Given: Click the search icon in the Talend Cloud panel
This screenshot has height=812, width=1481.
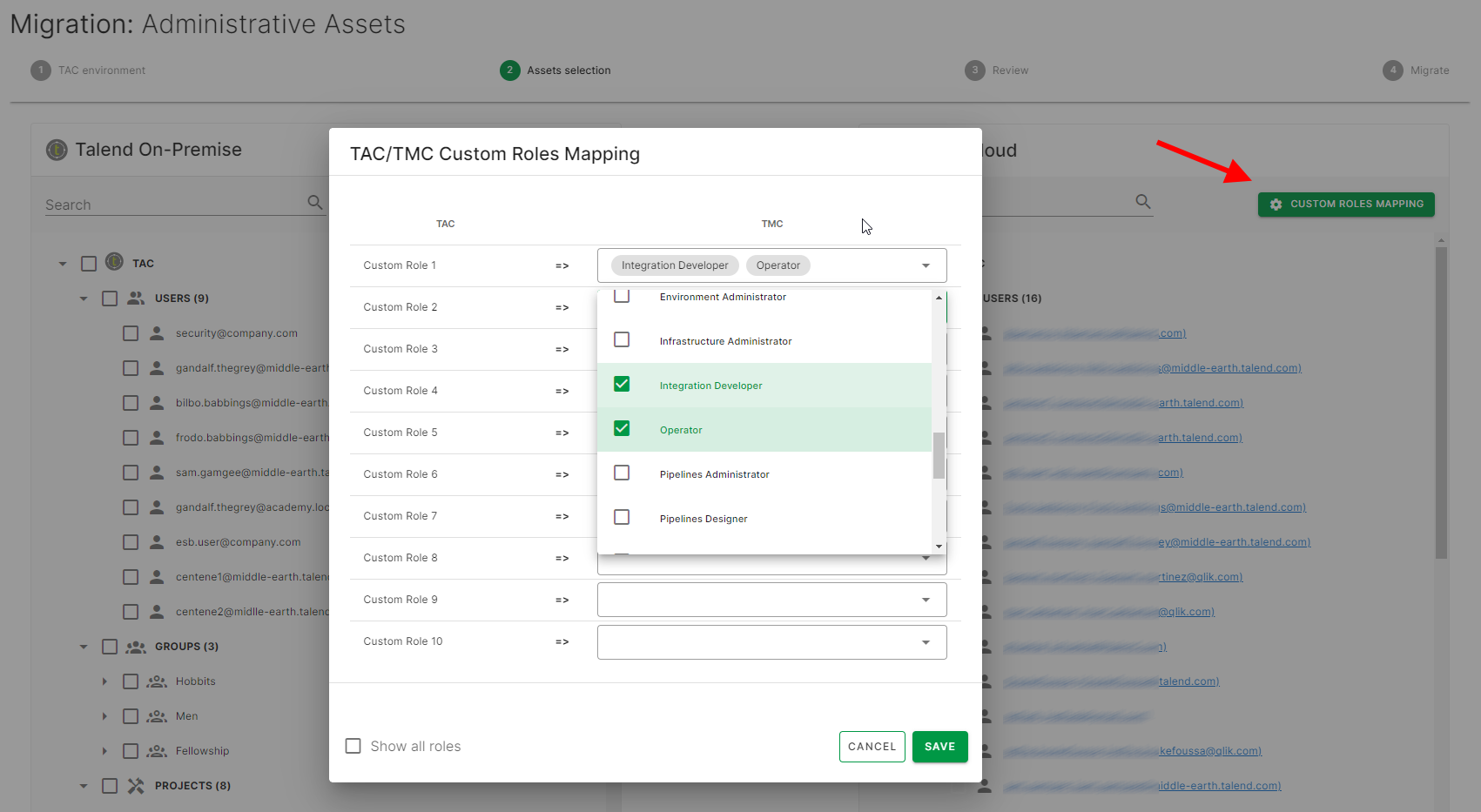Looking at the screenshot, I should (x=1143, y=201).
